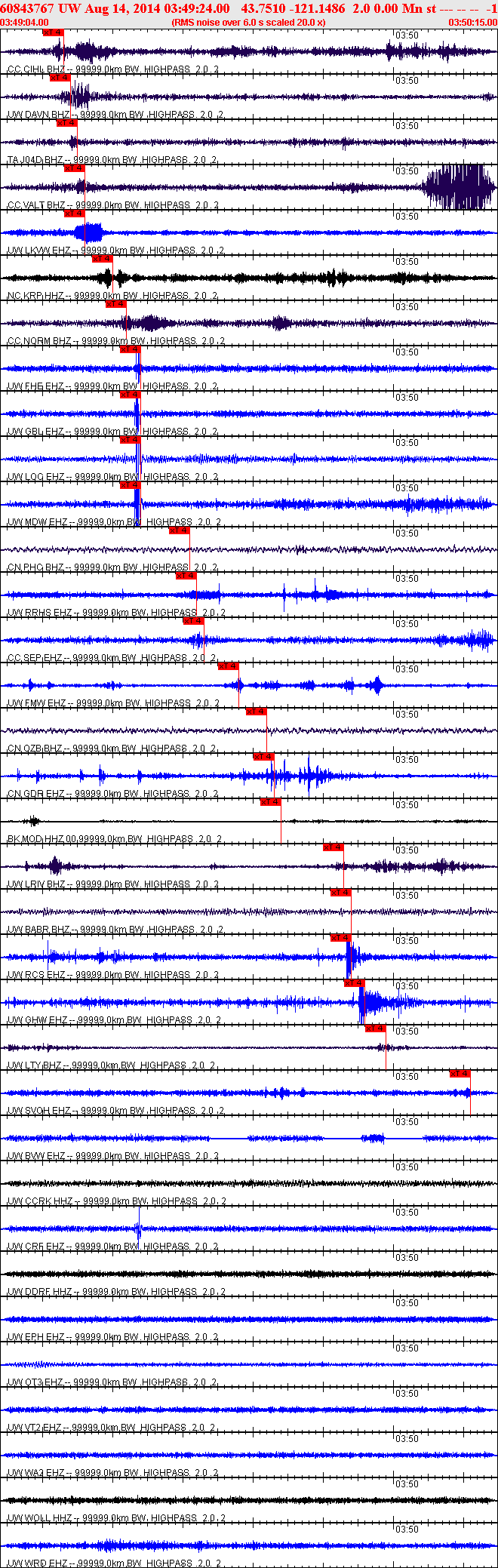
Task: Click the red pick marker on UW.RRHS trace
Action: point(186,576)
